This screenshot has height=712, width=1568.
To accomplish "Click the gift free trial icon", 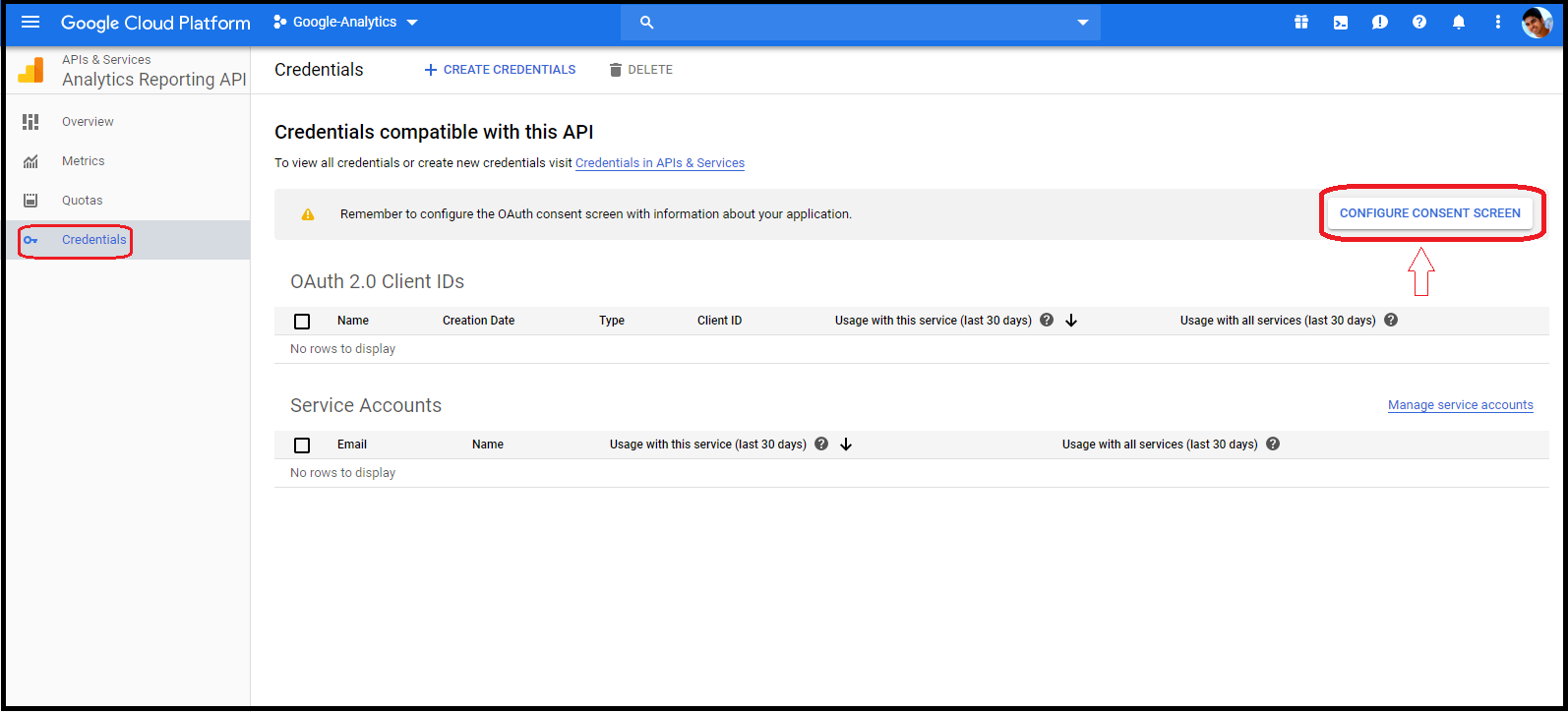I will pyautogui.click(x=1301, y=23).
